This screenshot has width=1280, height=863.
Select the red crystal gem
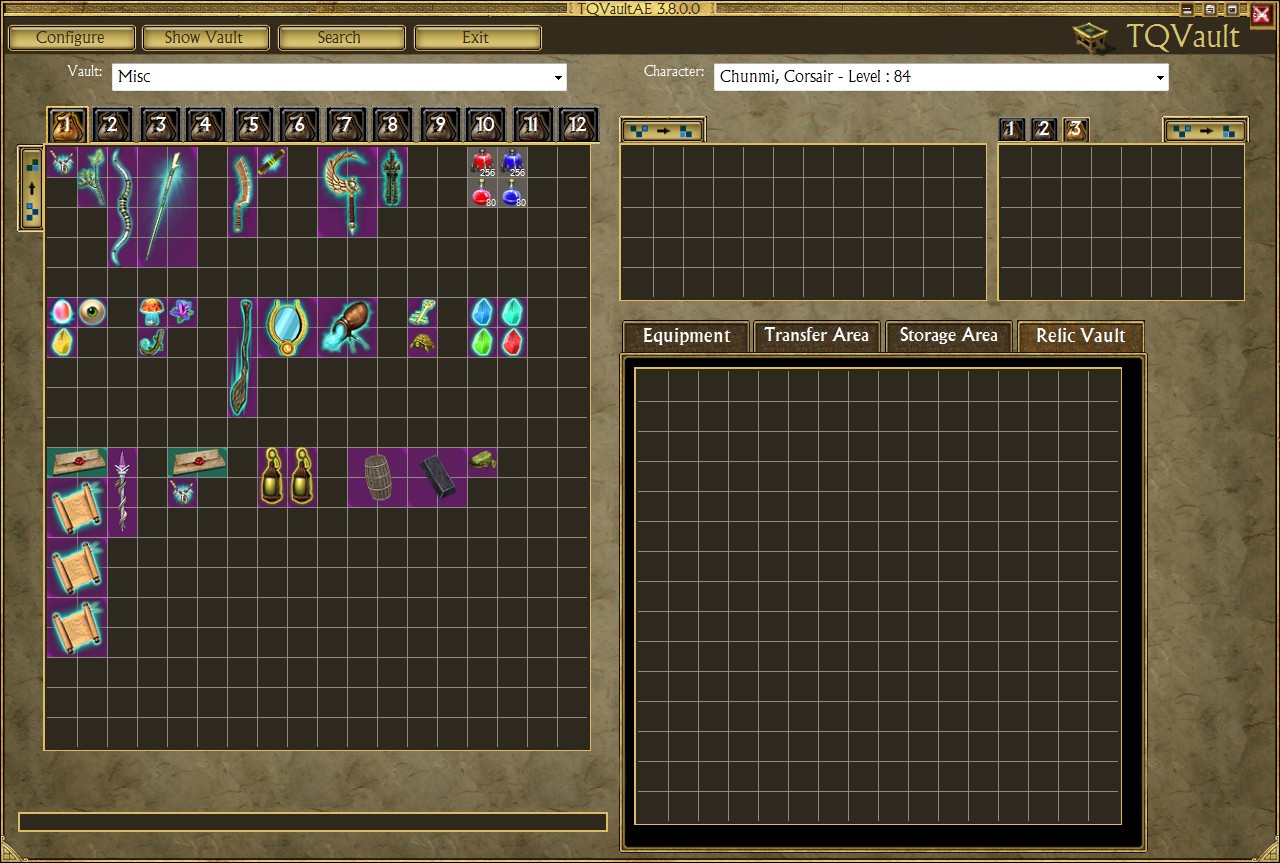[512, 342]
